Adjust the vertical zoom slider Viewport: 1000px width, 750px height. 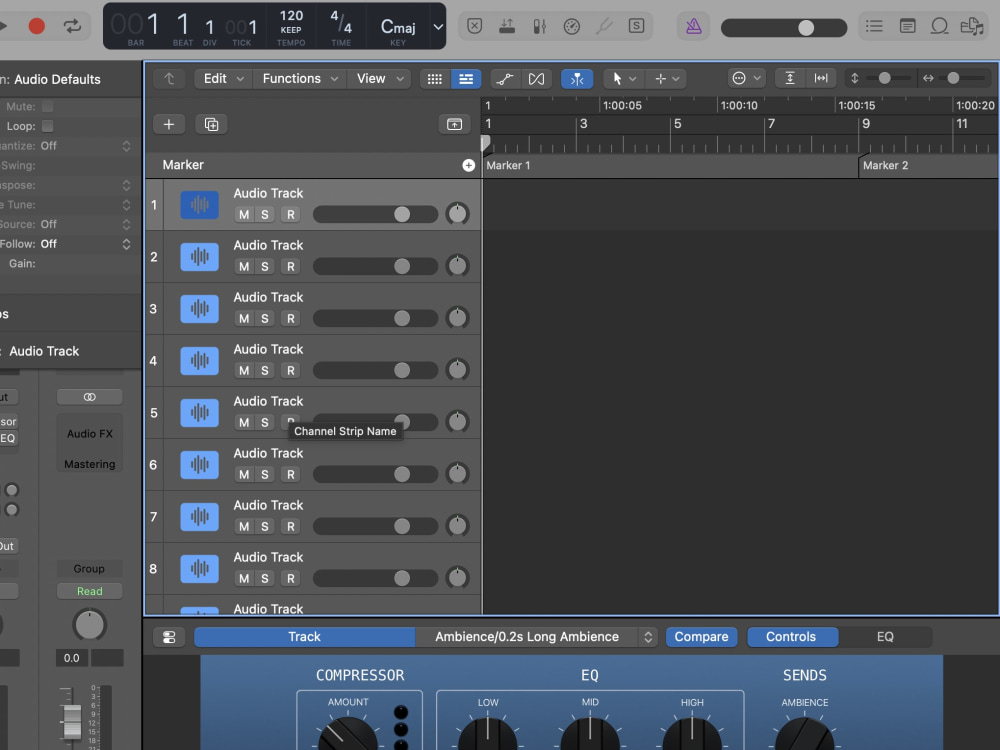click(x=884, y=78)
